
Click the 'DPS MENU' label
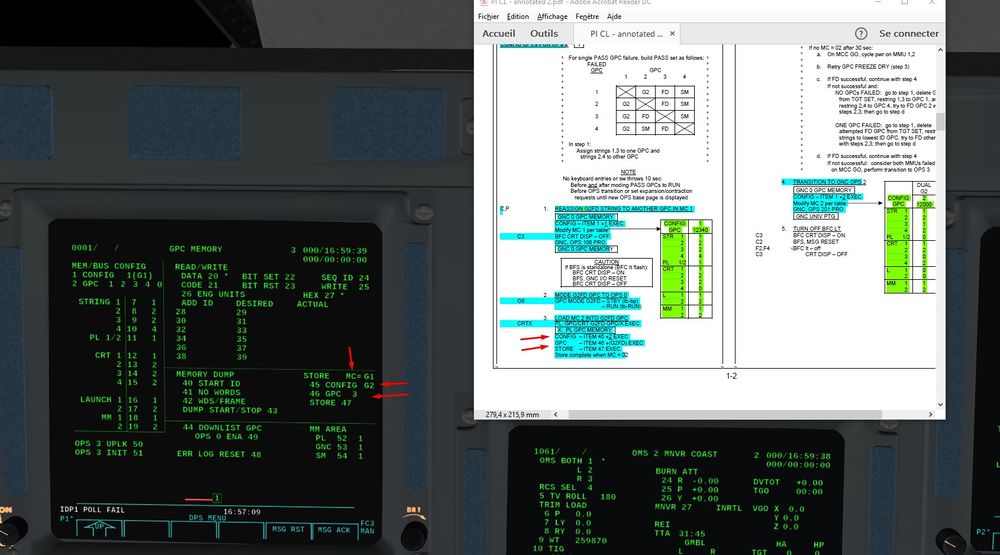pyautogui.click(x=207, y=518)
